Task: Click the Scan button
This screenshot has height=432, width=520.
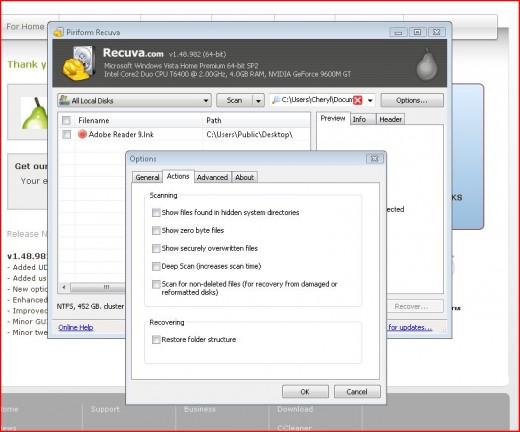Action: coord(234,100)
